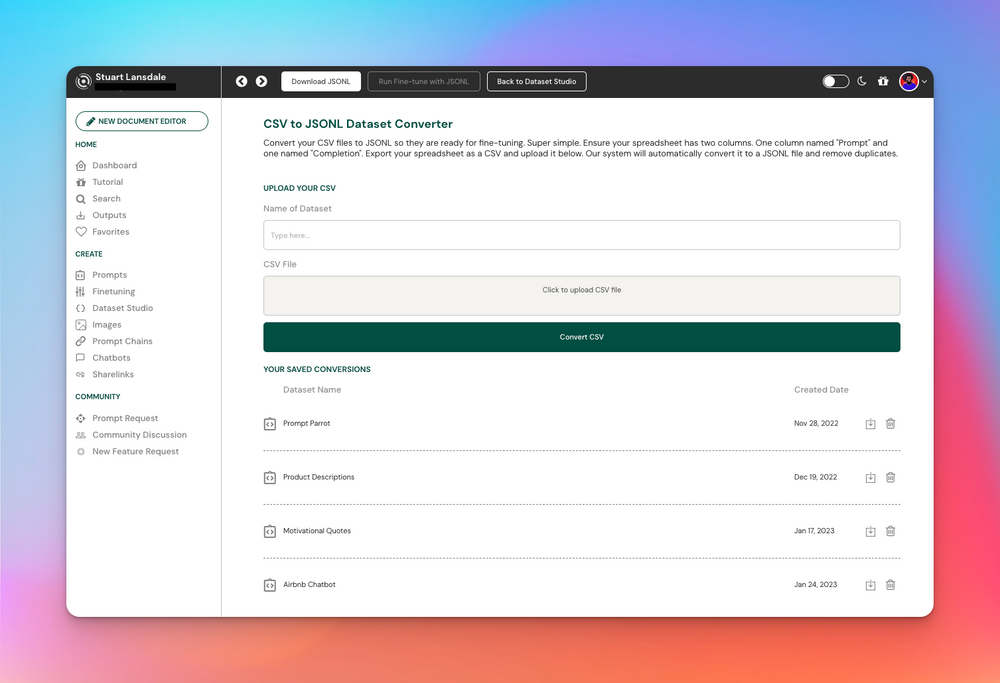Click the Product Descriptions file icon
The height and width of the screenshot is (683, 1000).
click(270, 478)
